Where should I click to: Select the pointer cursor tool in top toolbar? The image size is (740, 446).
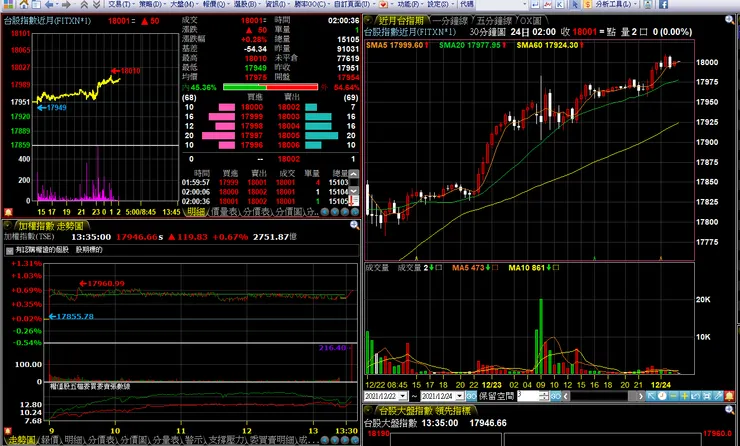[575, 4]
